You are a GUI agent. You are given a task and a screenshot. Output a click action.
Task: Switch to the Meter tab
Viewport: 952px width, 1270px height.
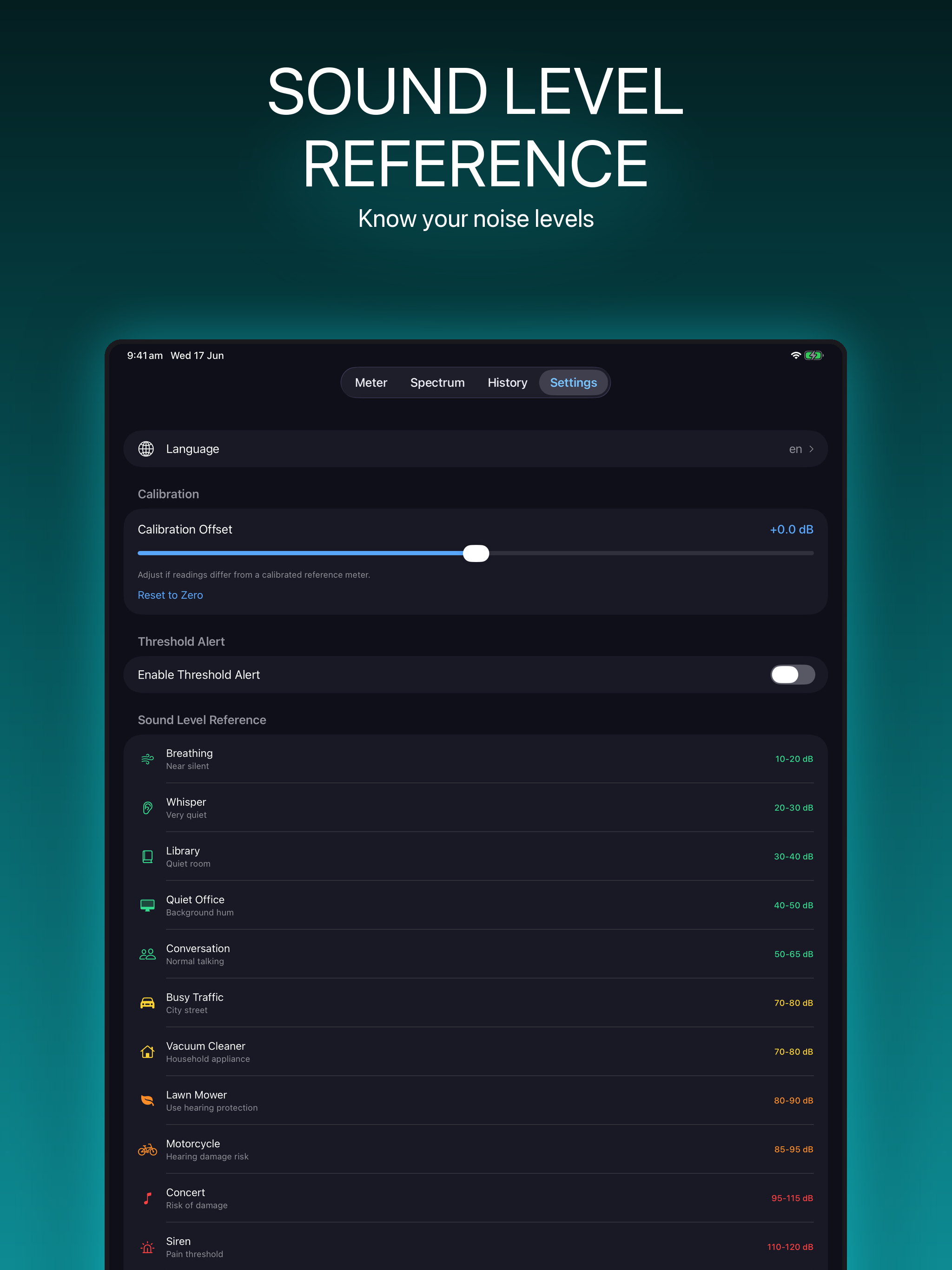click(371, 383)
